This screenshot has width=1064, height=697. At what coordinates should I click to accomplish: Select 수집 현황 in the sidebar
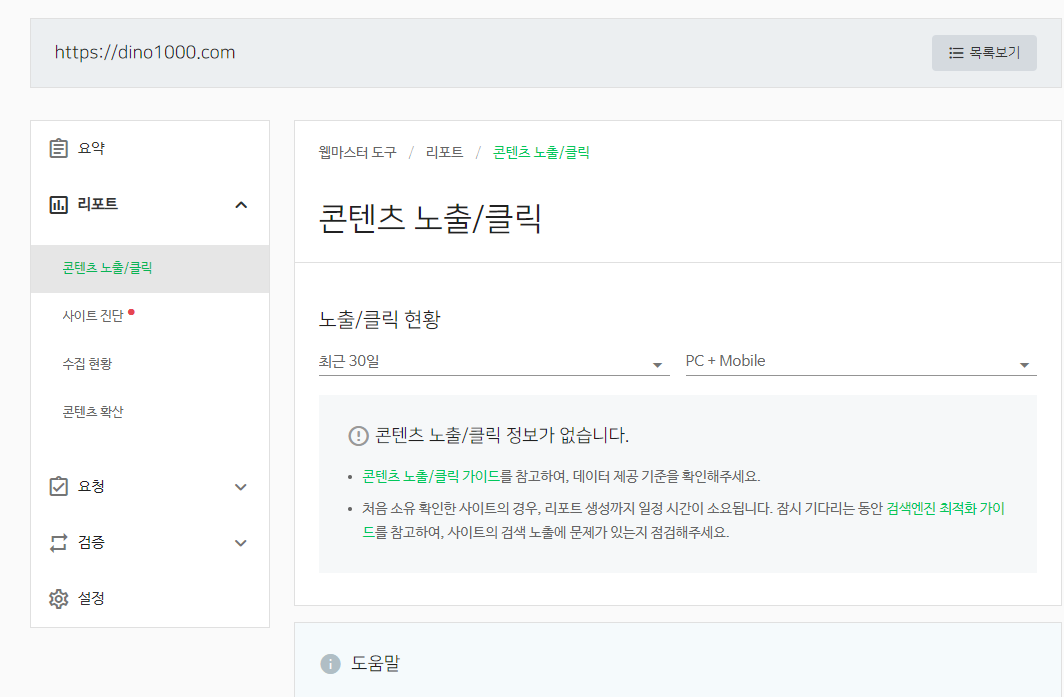coord(88,363)
